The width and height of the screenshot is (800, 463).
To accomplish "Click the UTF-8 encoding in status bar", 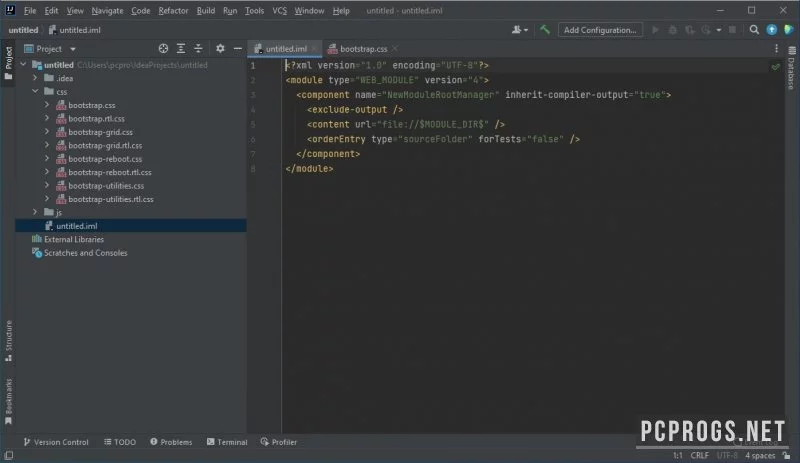I will click(727, 455).
